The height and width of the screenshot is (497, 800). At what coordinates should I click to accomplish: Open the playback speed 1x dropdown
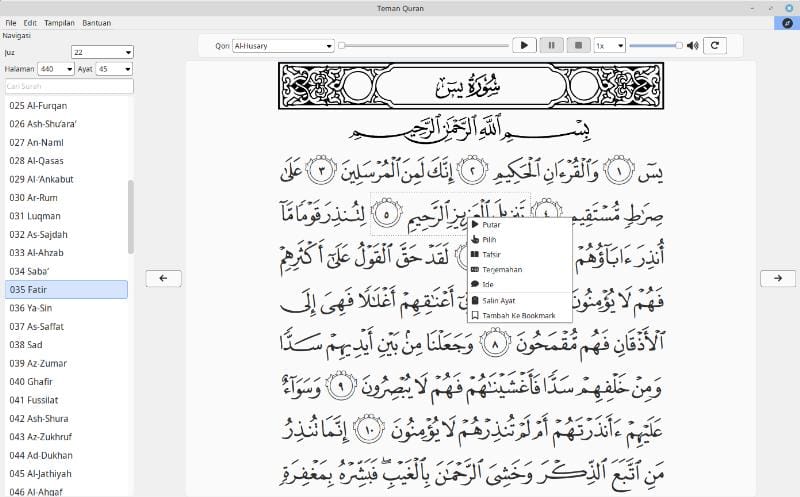tap(610, 46)
